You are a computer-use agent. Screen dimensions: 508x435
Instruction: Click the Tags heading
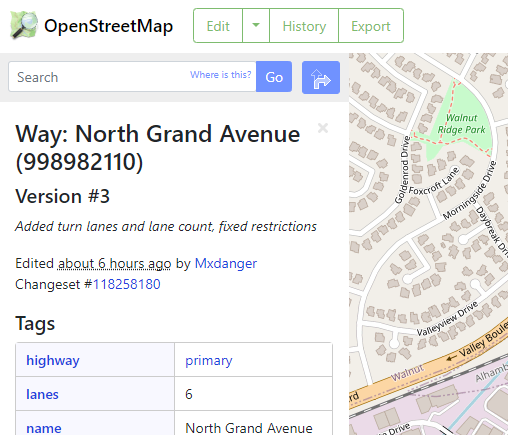tap(35, 323)
